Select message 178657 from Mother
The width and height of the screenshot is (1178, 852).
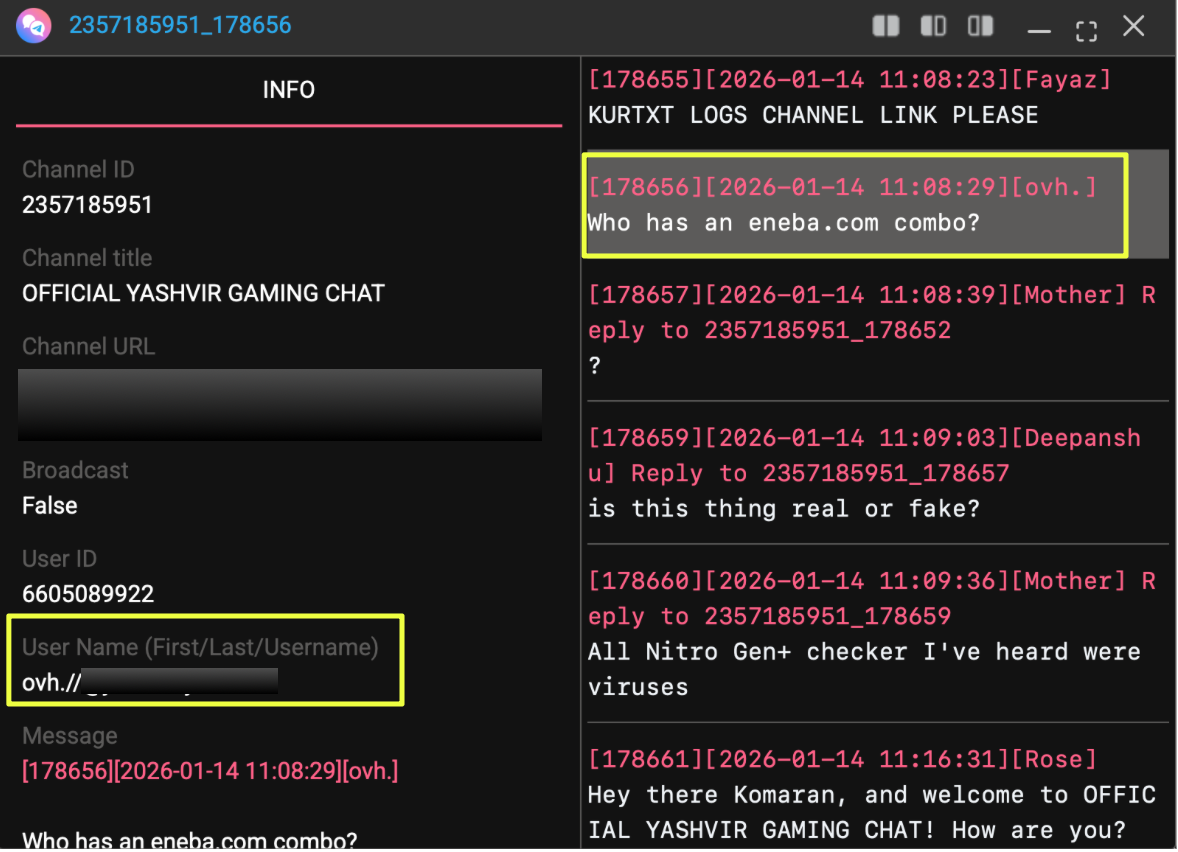coord(870,330)
